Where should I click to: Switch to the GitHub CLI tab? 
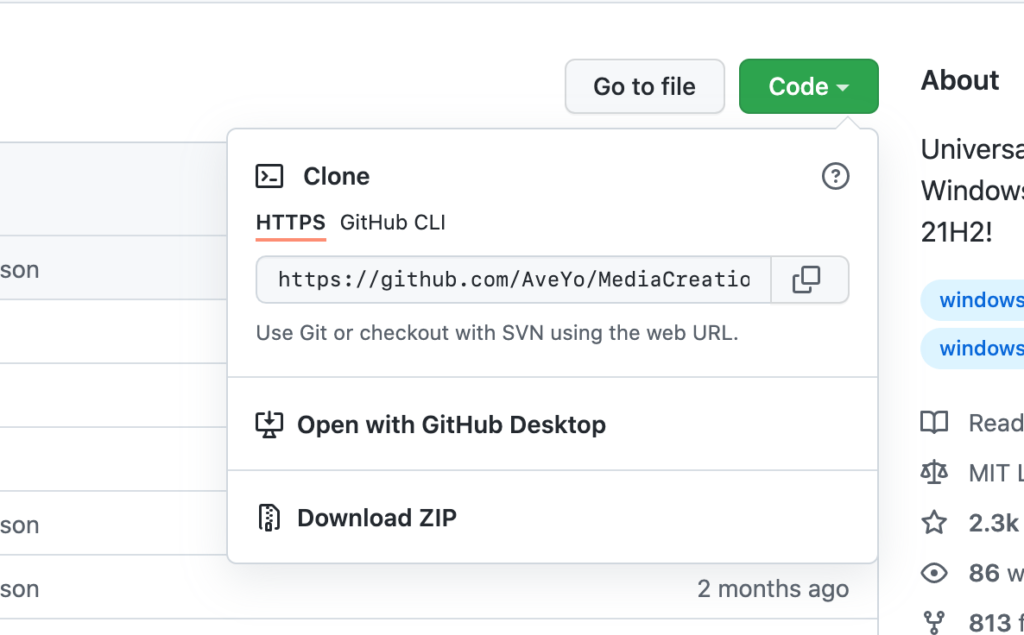tap(392, 223)
